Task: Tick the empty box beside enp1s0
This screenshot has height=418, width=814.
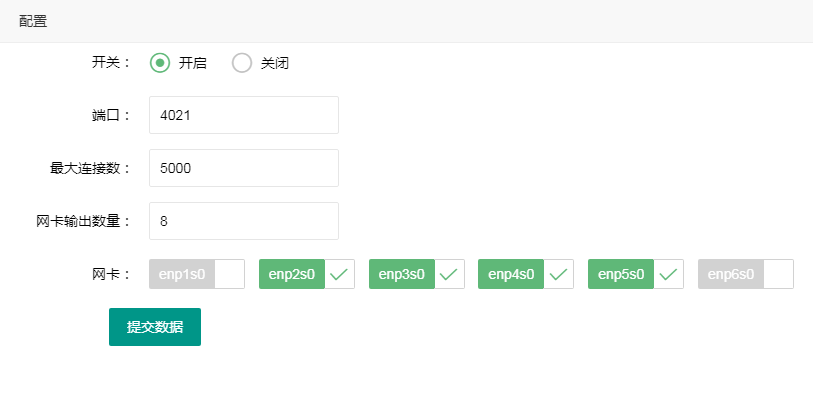Action: (x=230, y=274)
